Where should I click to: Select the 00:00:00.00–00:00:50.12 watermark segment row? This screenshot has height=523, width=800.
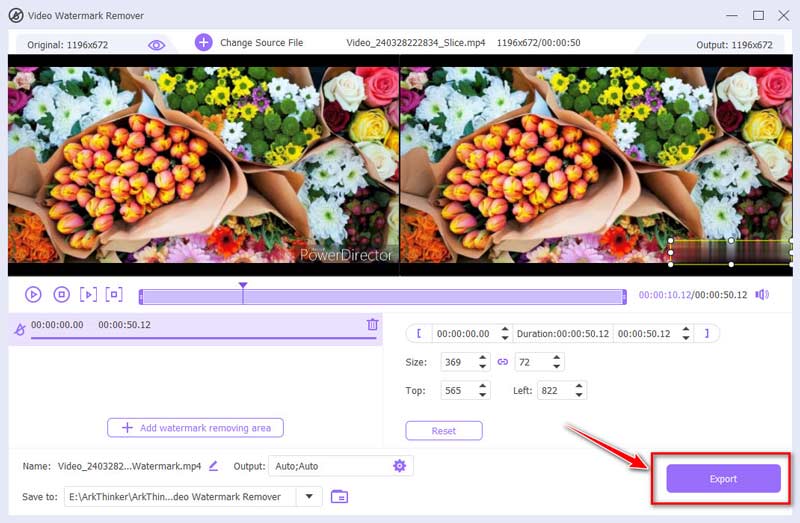[x=195, y=329]
